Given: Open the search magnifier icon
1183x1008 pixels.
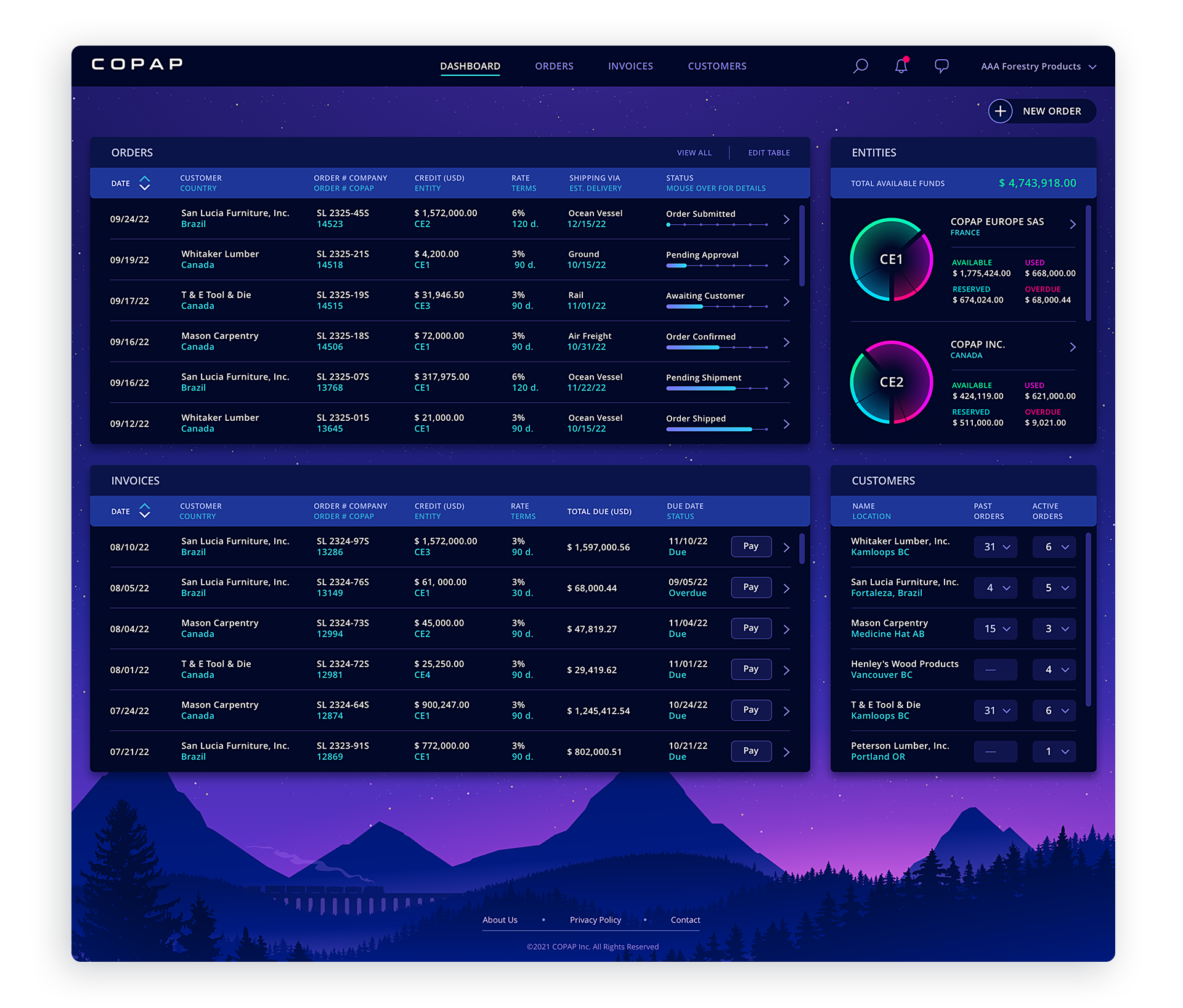Looking at the screenshot, I should (x=860, y=66).
